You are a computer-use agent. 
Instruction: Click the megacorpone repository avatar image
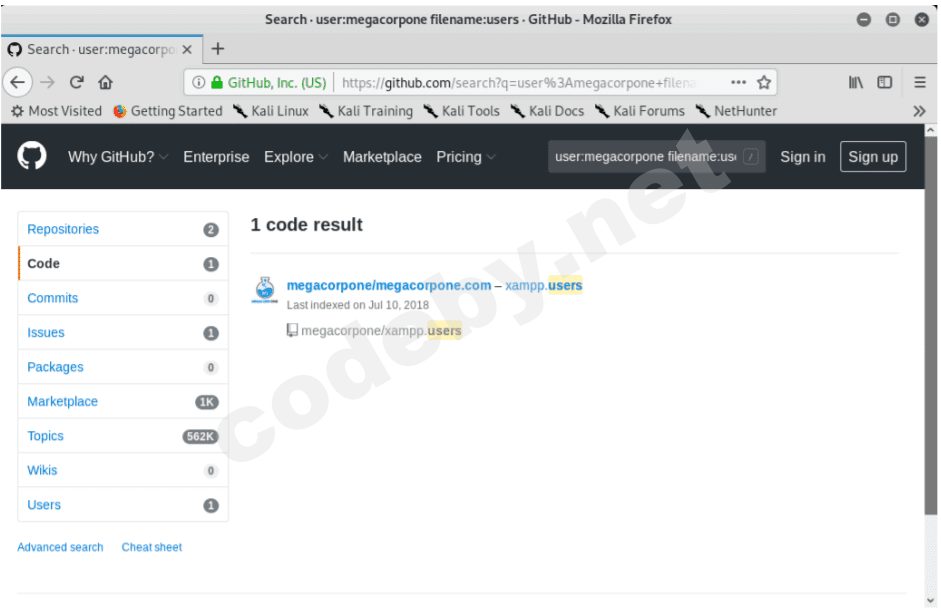tap(265, 290)
